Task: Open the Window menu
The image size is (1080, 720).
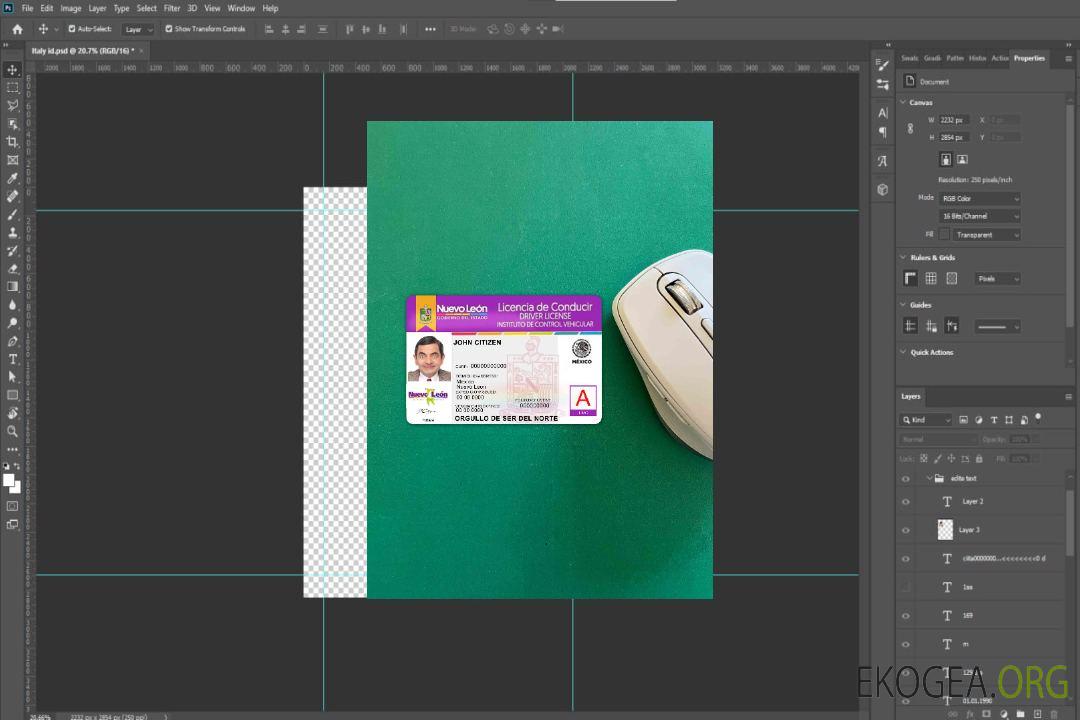Action: (x=241, y=8)
